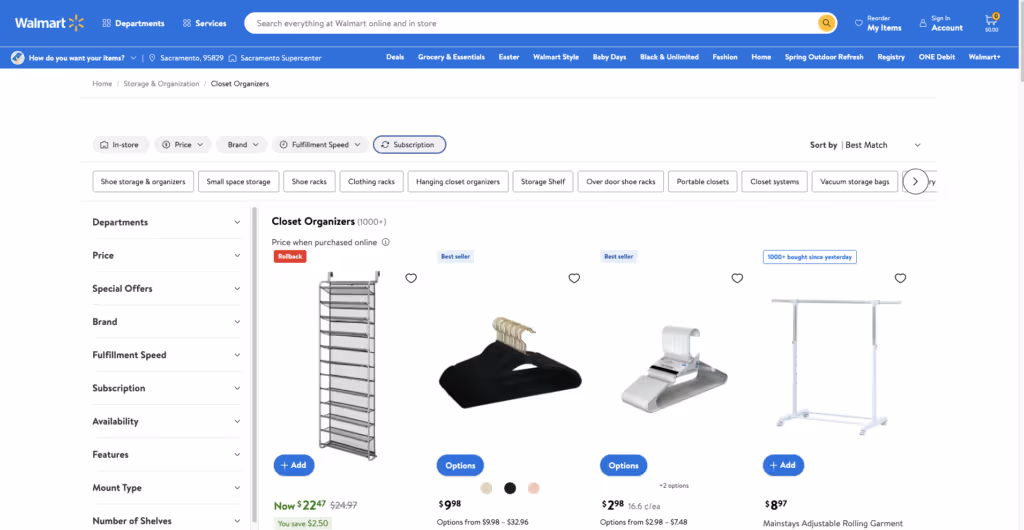This screenshot has height=530, width=1024.
Task: Open the Walmart+ navigation link
Action: click(x=984, y=57)
